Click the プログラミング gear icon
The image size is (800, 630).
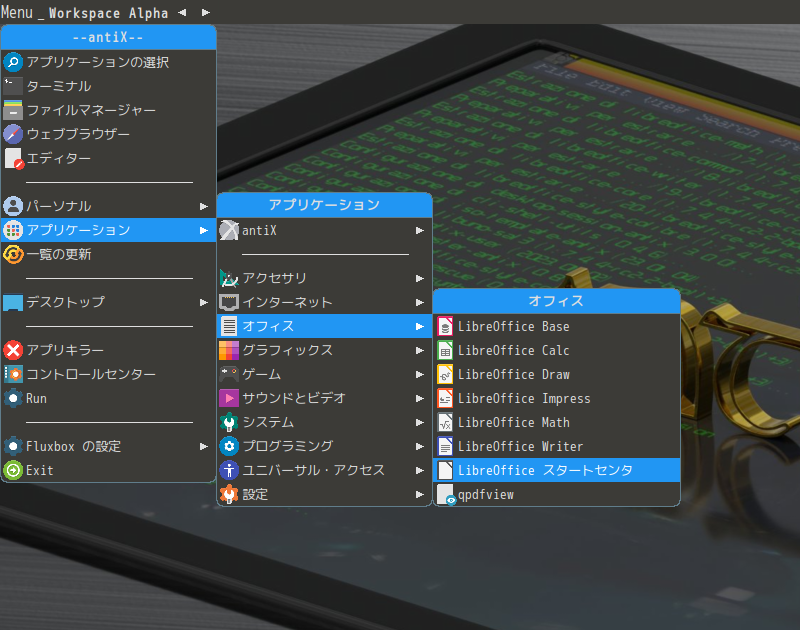[x=229, y=446]
